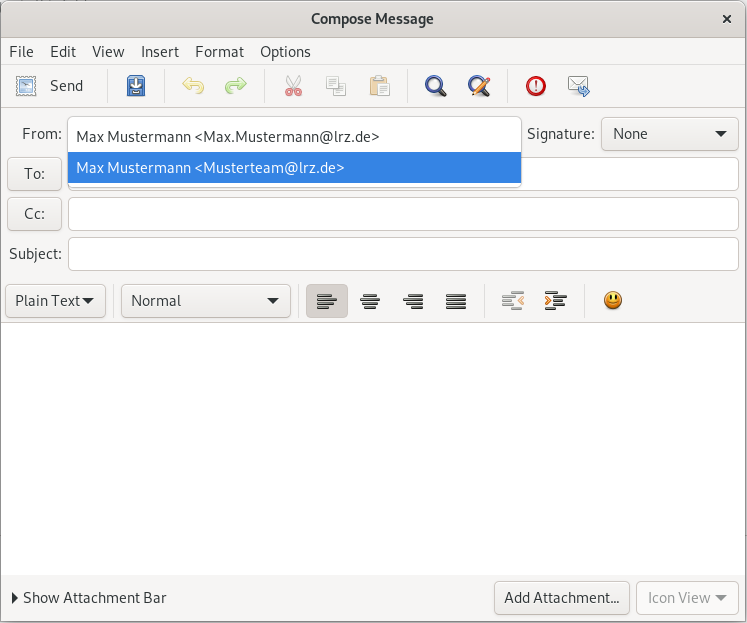Click into the Subject field
Screen dimensions: 747x623
403,254
